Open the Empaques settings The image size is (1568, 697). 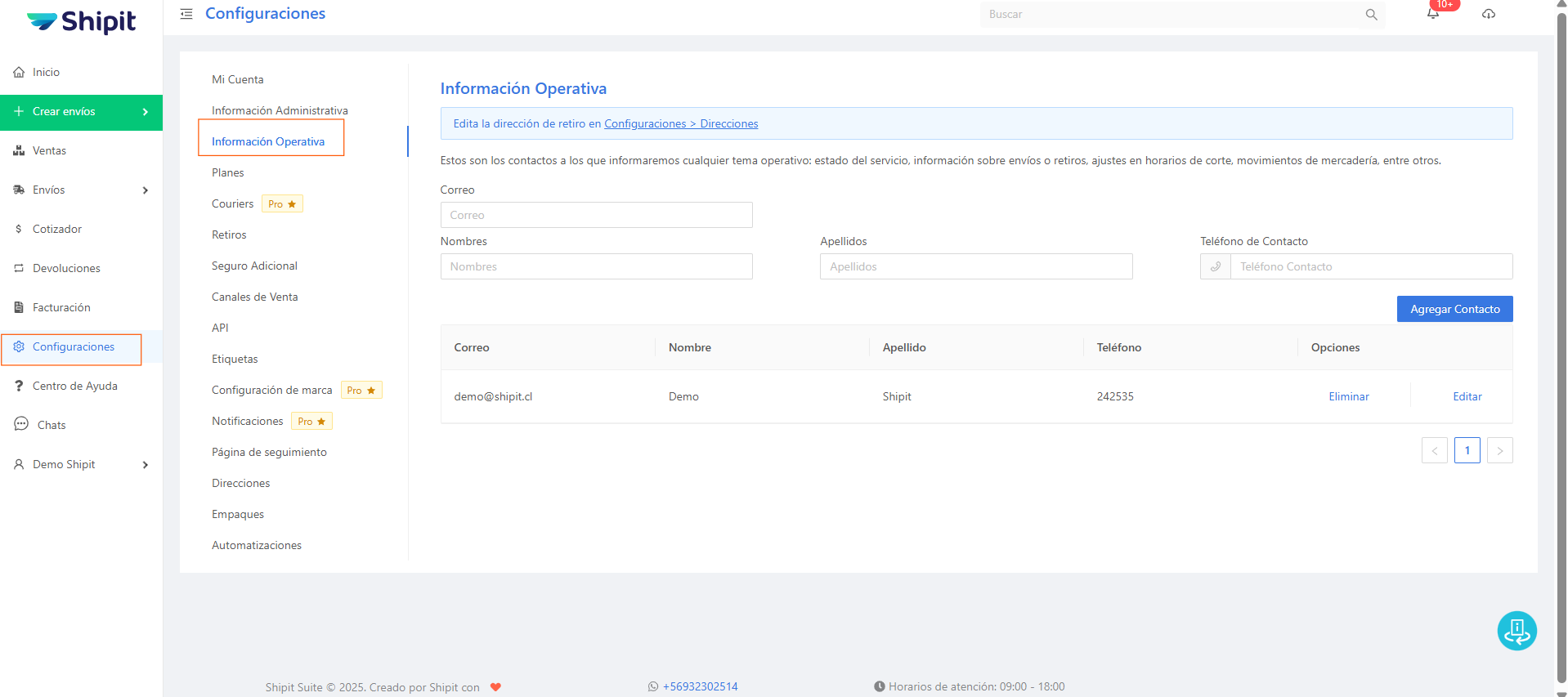pos(238,514)
